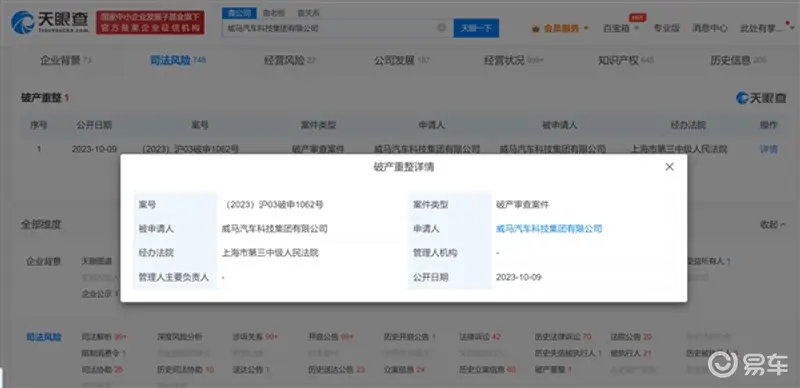Switch to the 企业背景 tab
Viewport: 800px width, 388px height.
[66, 60]
